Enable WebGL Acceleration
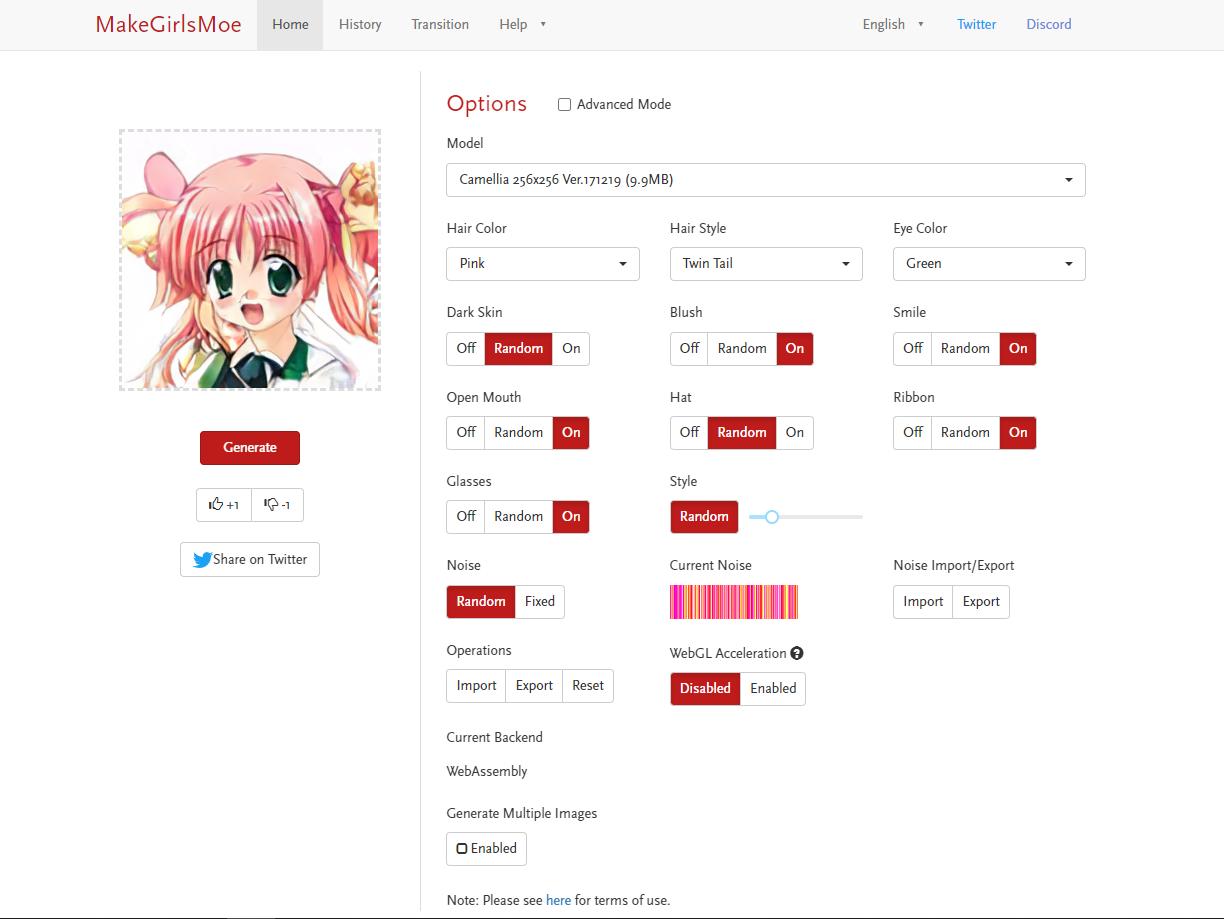 coord(772,688)
